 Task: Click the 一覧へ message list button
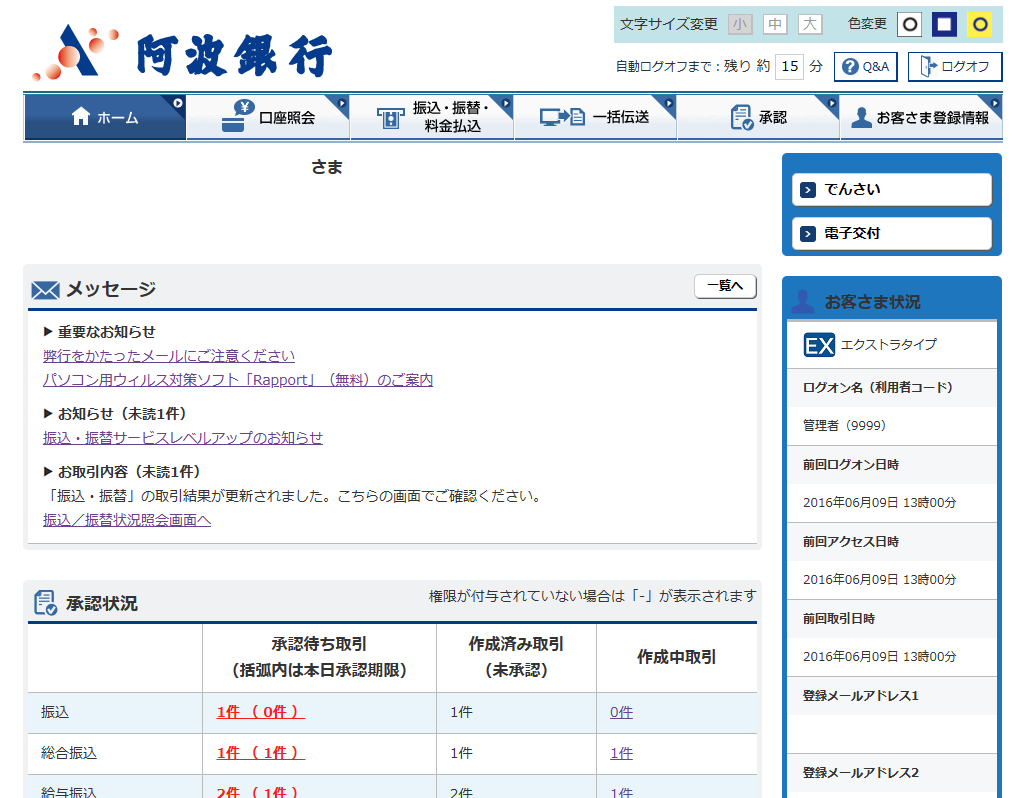click(x=725, y=286)
